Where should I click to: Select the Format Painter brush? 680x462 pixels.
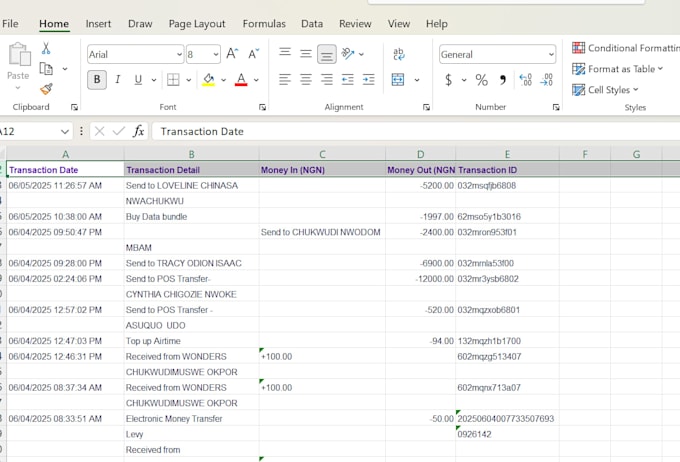[x=46, y=89]
